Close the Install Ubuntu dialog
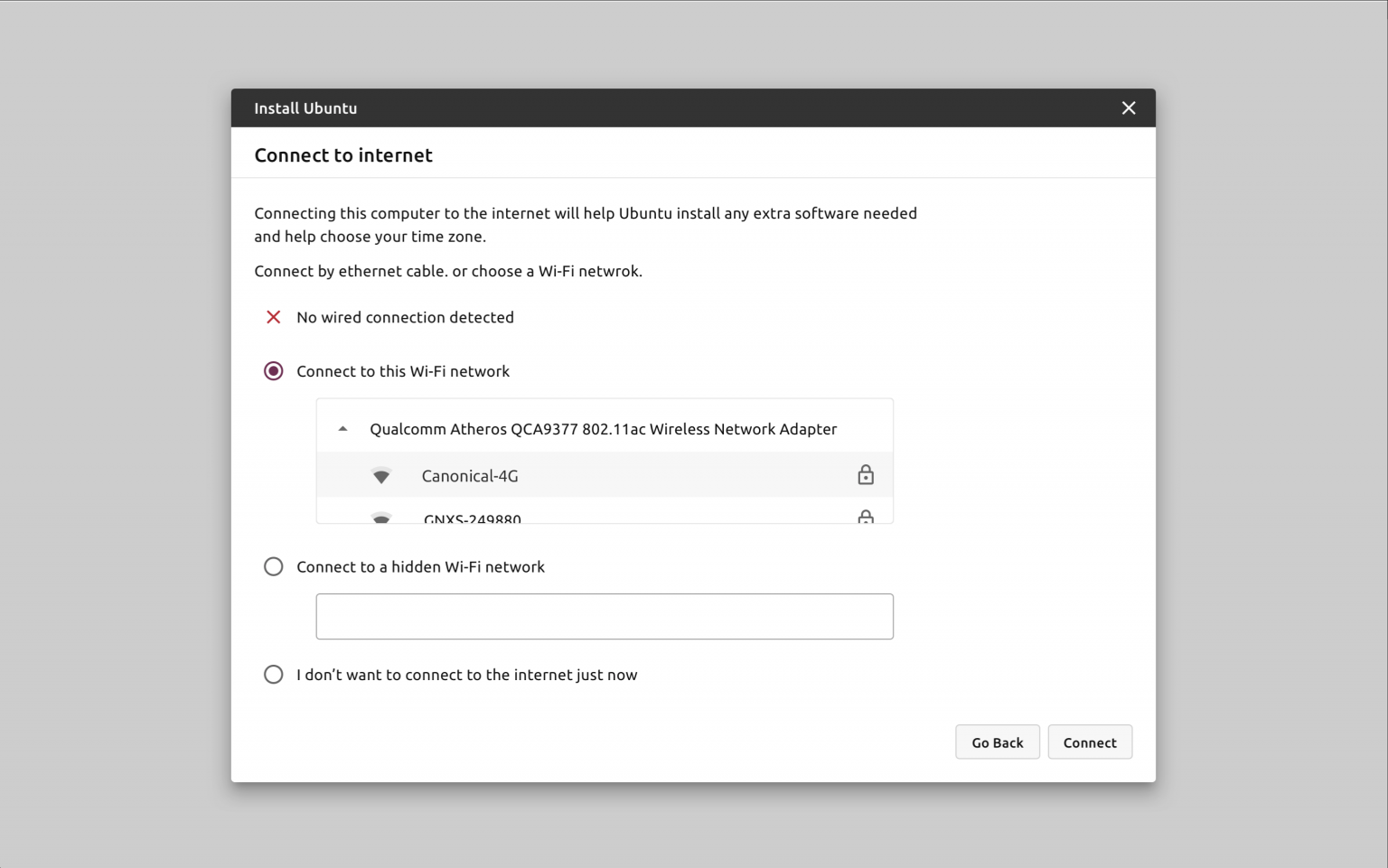Screen dimensions: 1388x868 pos(1129,108)
